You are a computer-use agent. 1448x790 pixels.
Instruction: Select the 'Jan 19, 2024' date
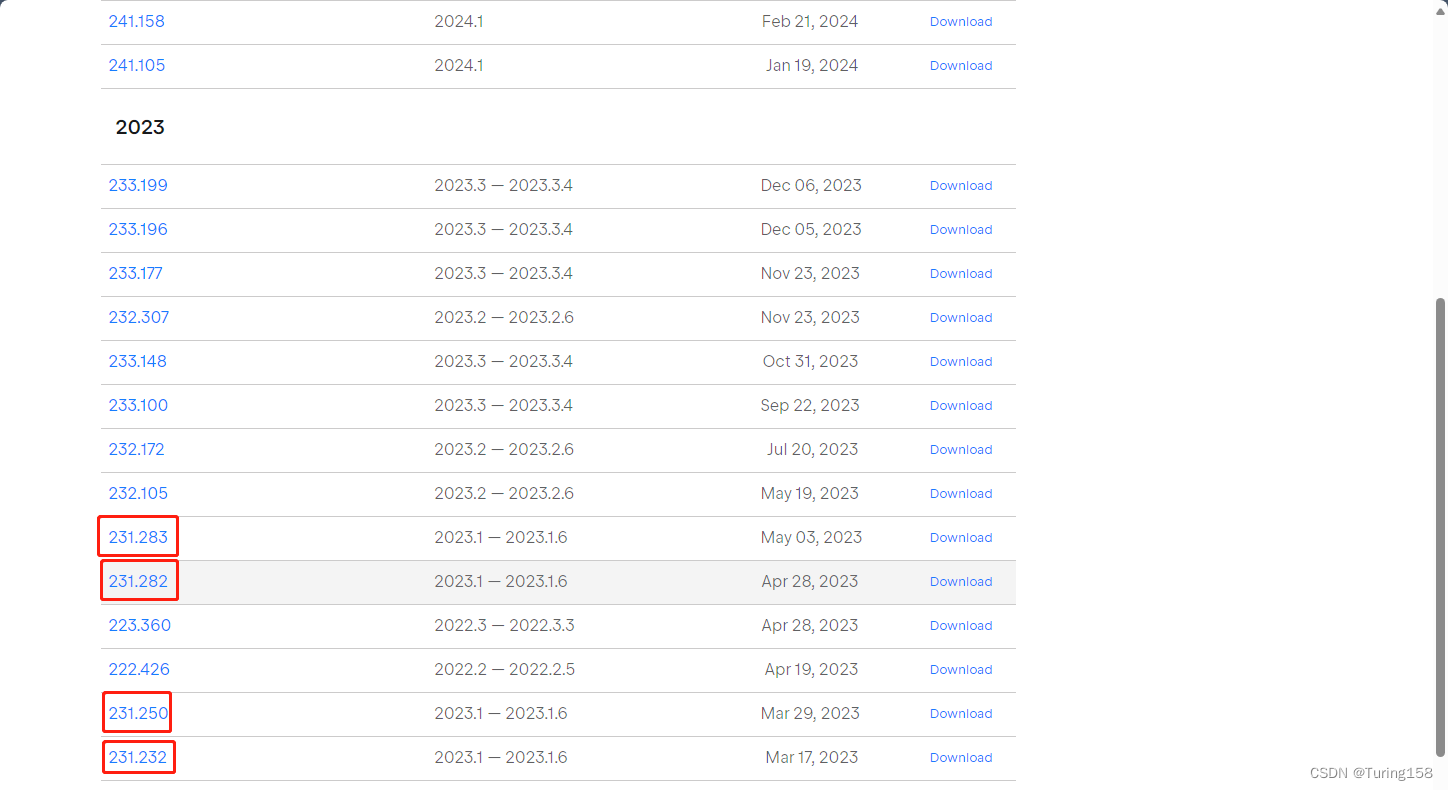812,65
